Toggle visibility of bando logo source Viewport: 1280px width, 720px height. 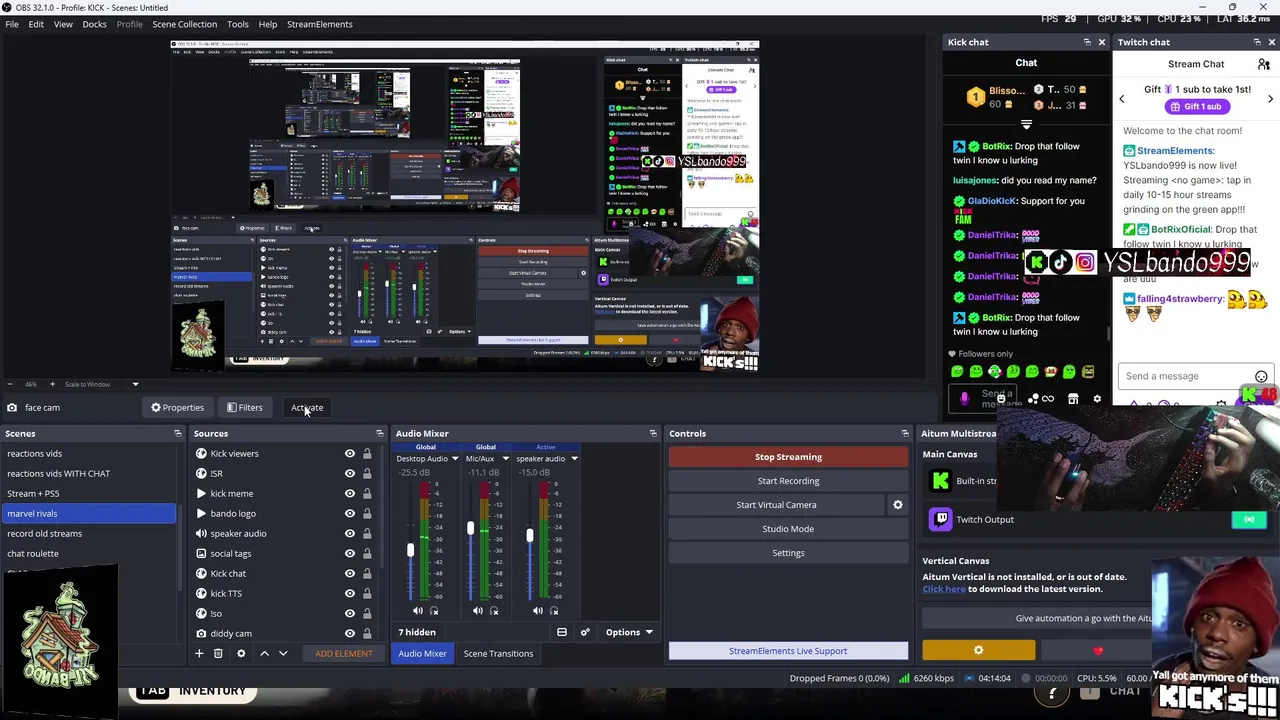(350, 514)
